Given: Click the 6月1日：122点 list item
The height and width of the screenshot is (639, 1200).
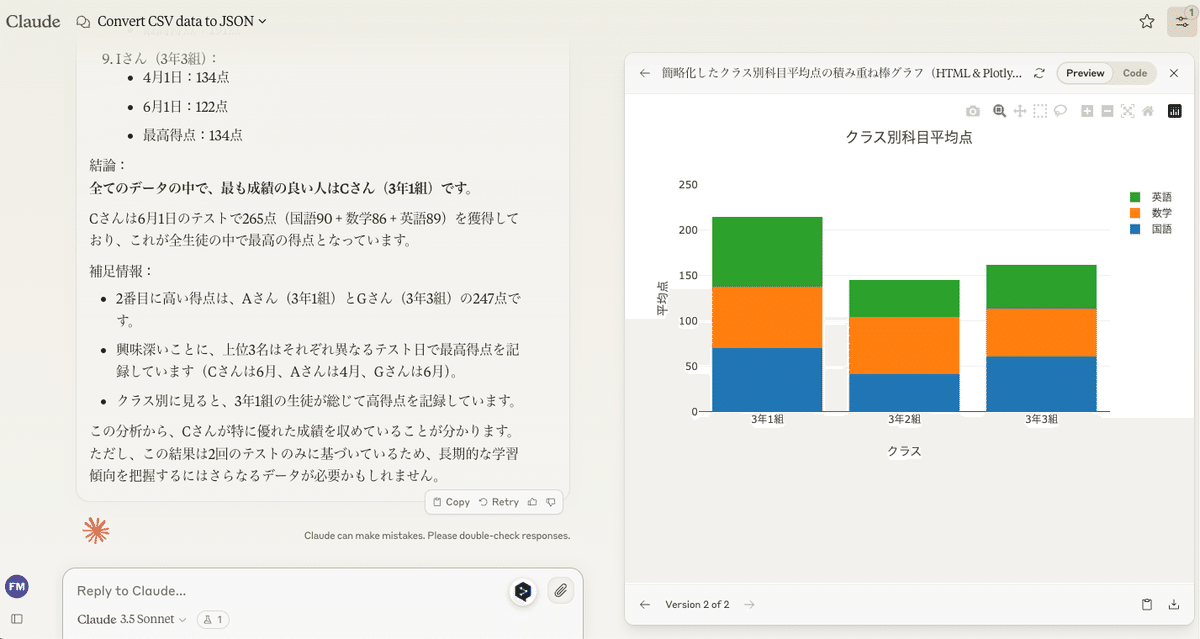Looking at the screenshot, I should (x=186, y=106).
